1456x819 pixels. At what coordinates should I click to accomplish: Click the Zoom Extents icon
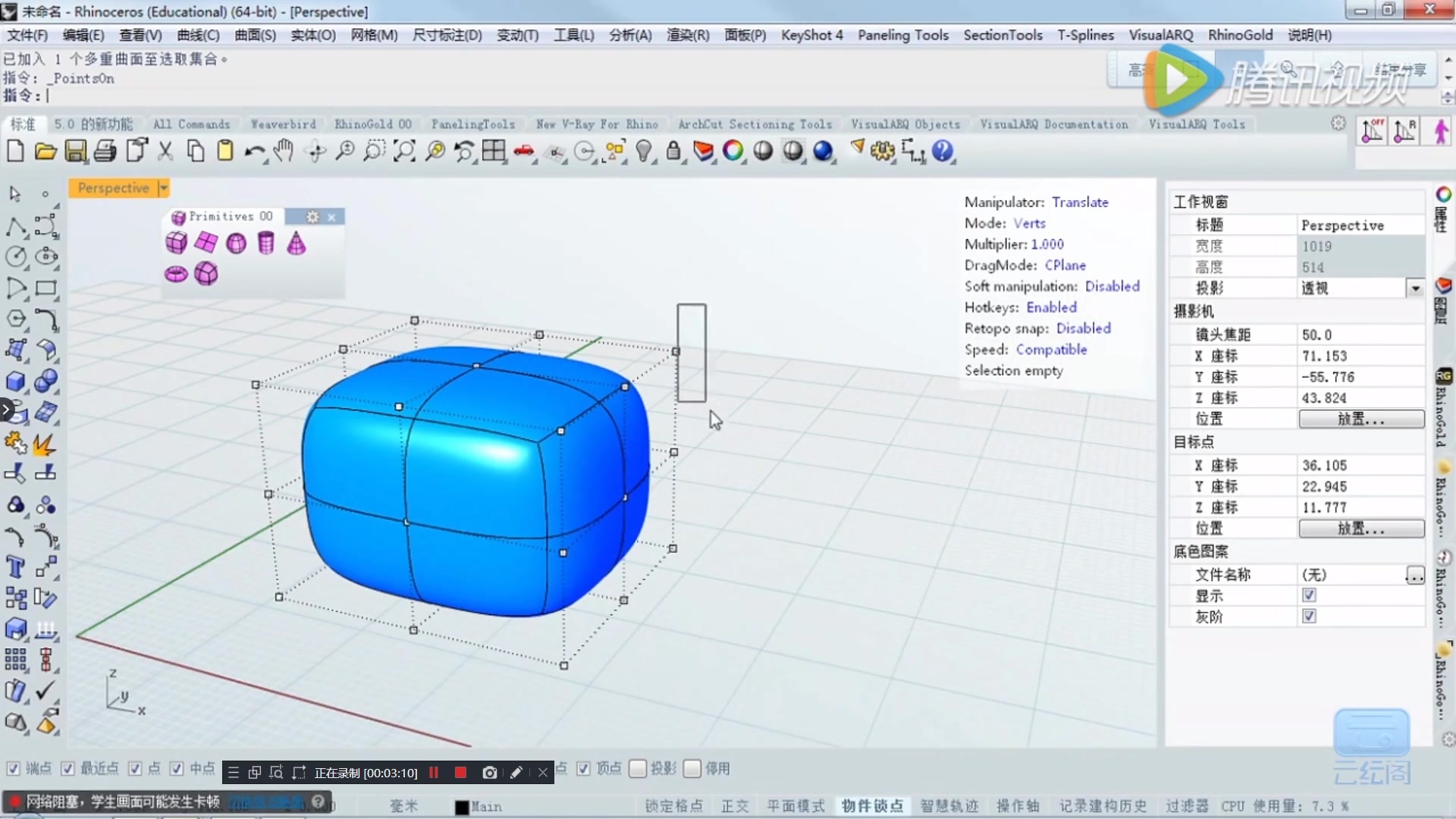tap(404, 151)
